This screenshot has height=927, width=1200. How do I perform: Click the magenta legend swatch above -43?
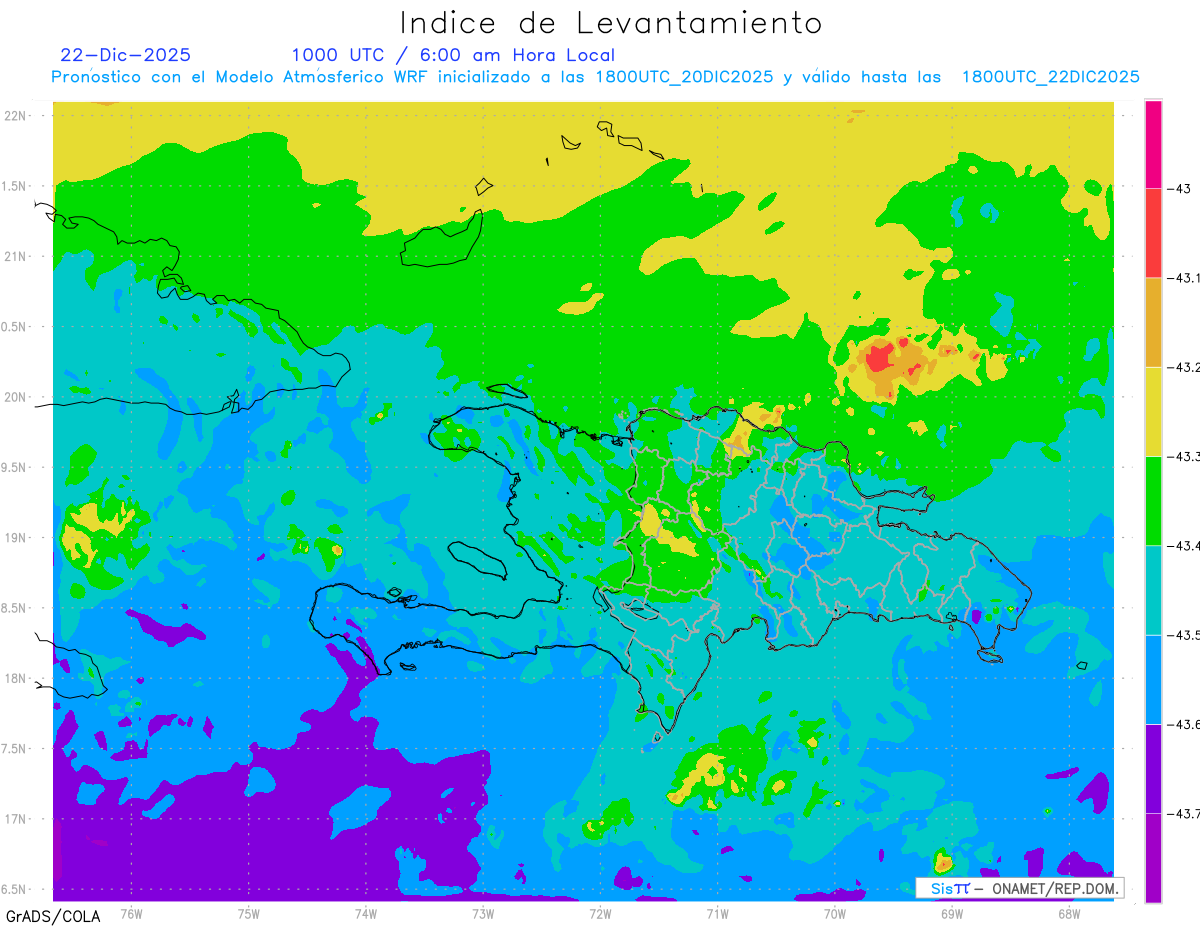(1153, 144)
